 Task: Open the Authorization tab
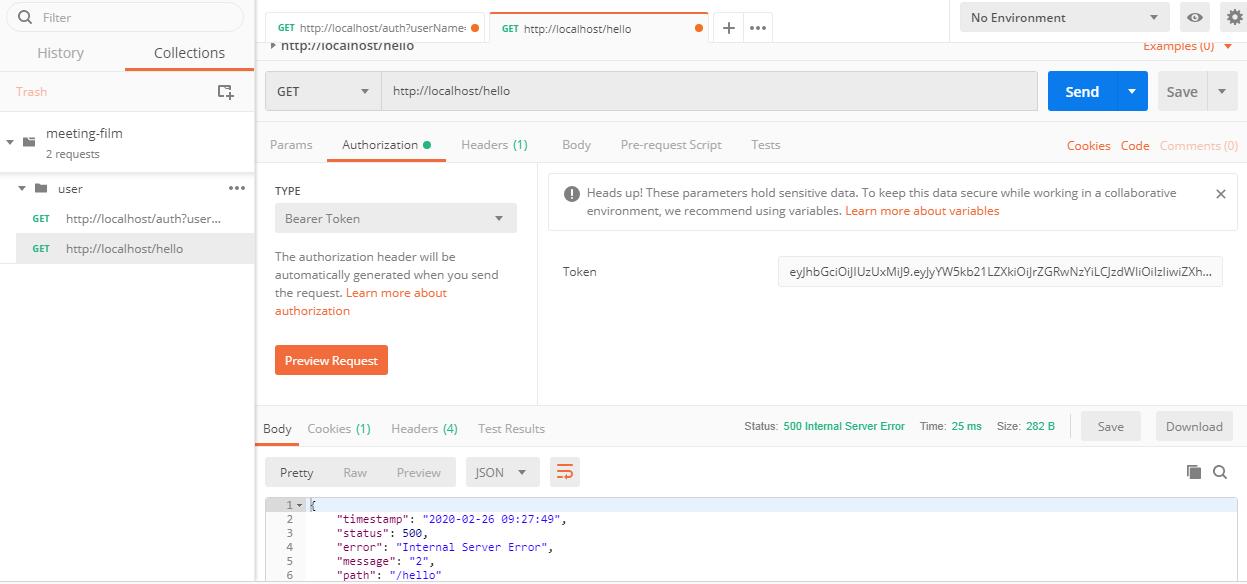(386, 145)
